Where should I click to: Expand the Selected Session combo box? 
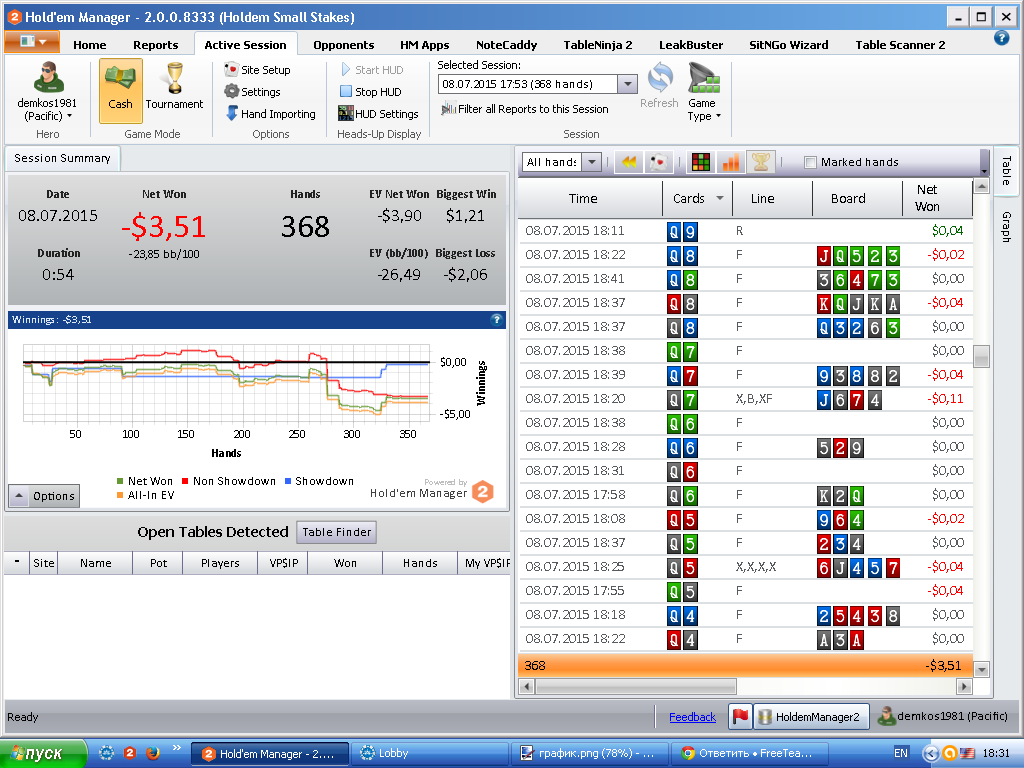[628, 84]
